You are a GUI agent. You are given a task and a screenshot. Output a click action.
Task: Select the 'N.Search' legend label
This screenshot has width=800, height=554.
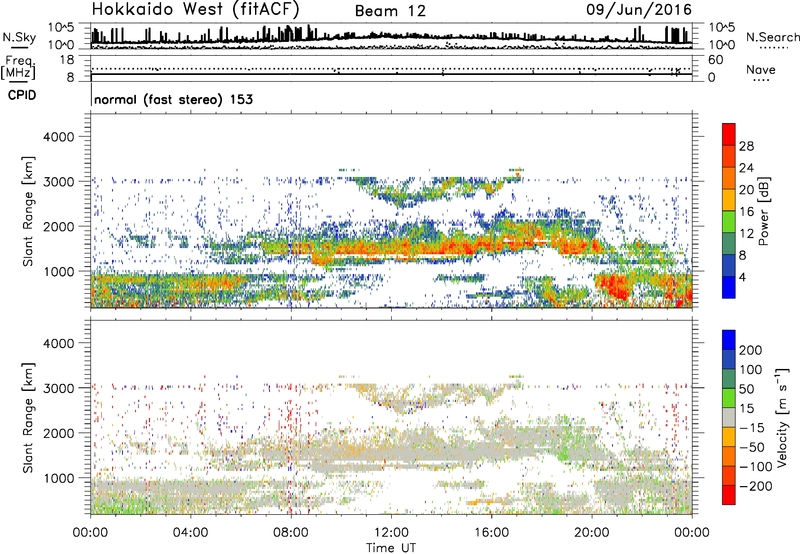(x=772, y=37)
